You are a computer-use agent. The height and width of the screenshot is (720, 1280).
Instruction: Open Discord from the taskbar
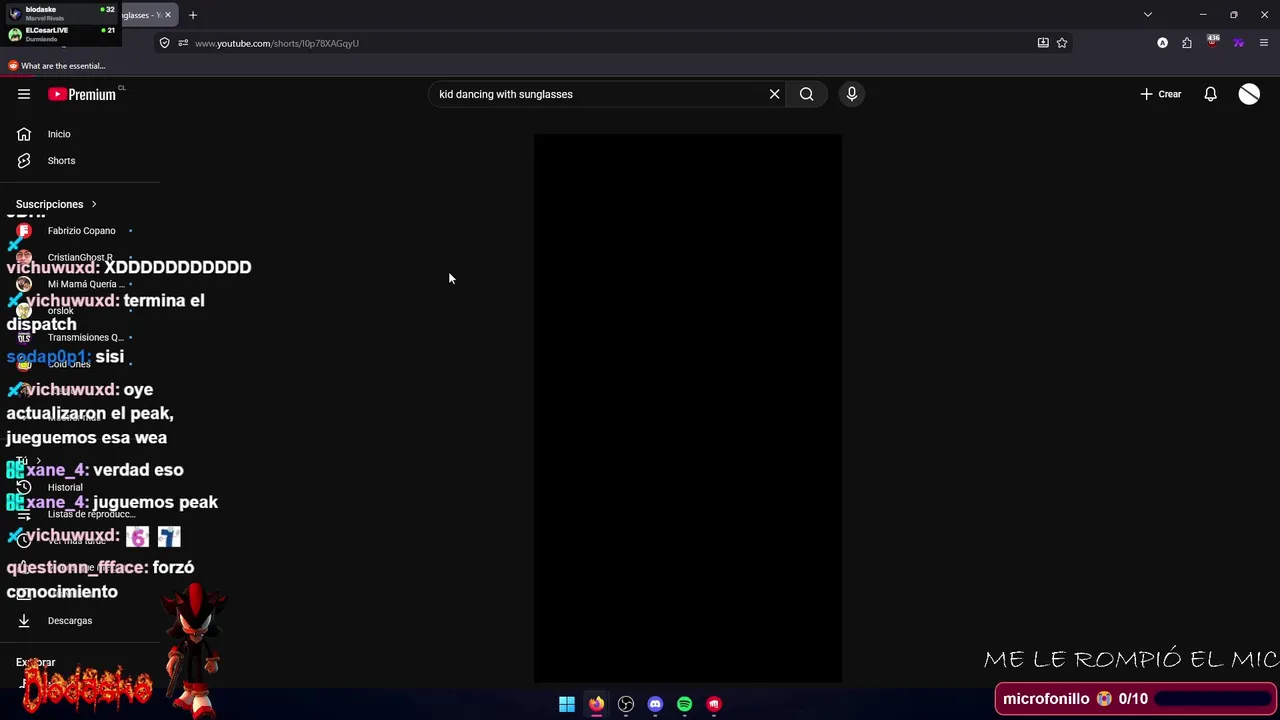[x=655, y=704]
